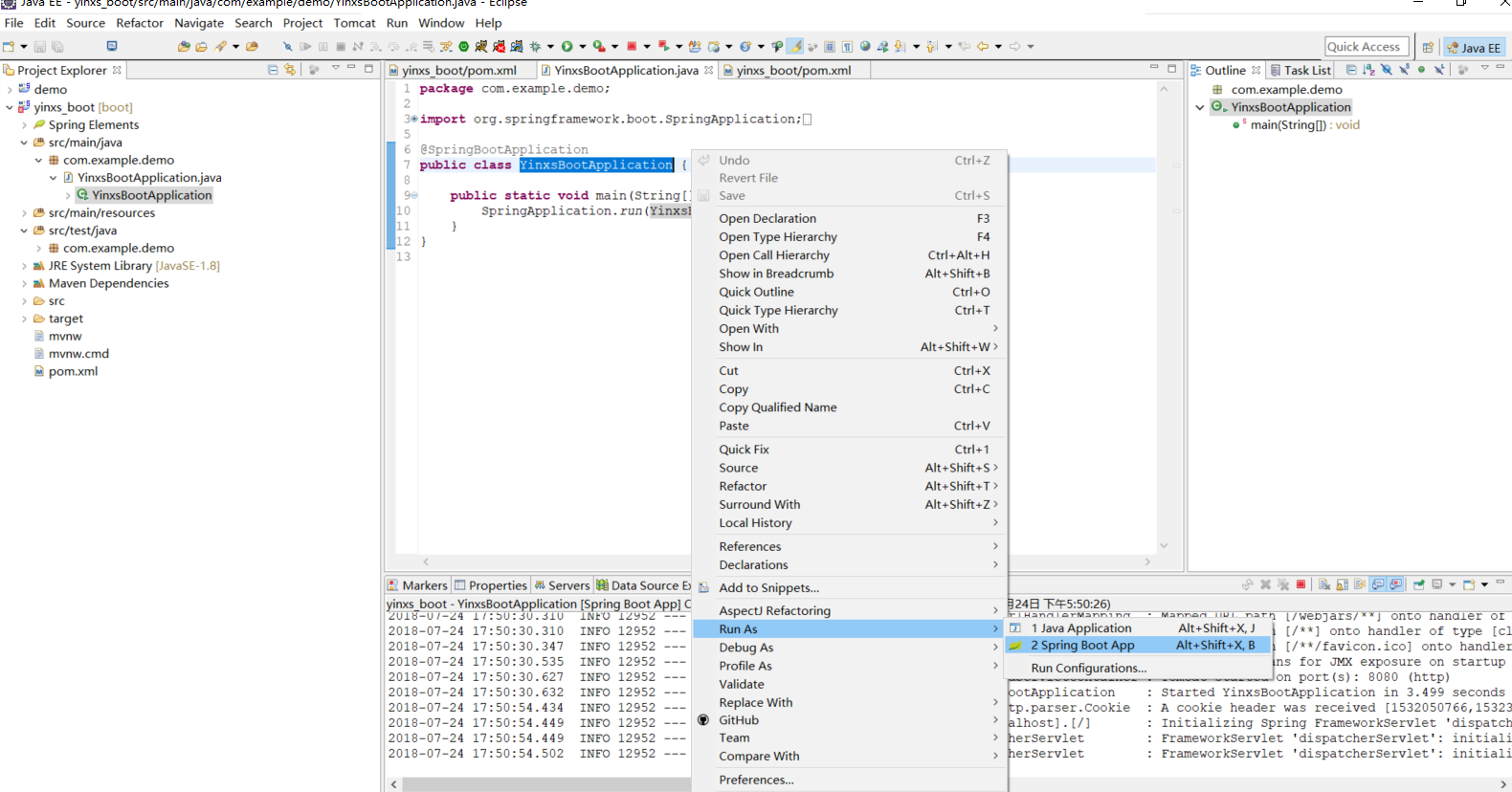
Task: Click the green Run toolbar button
Action: (567, 46)
